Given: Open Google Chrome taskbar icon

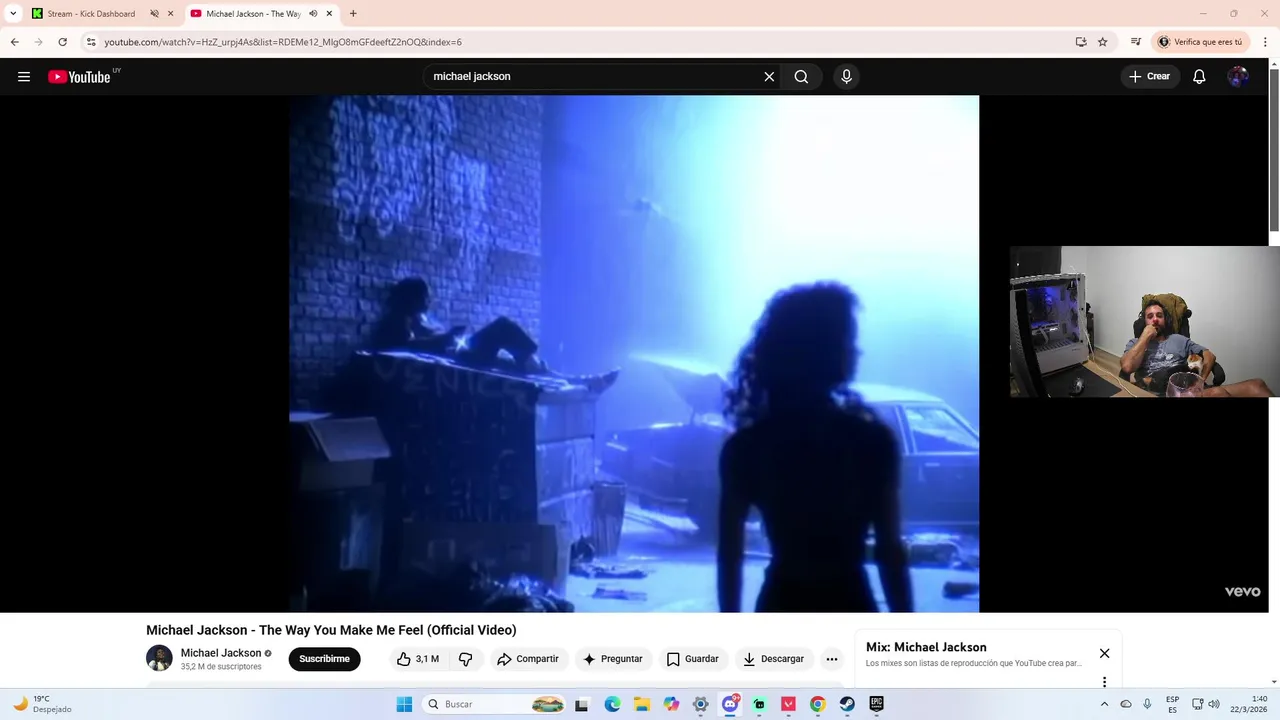Looking at the screenshot, I should 818,704.
